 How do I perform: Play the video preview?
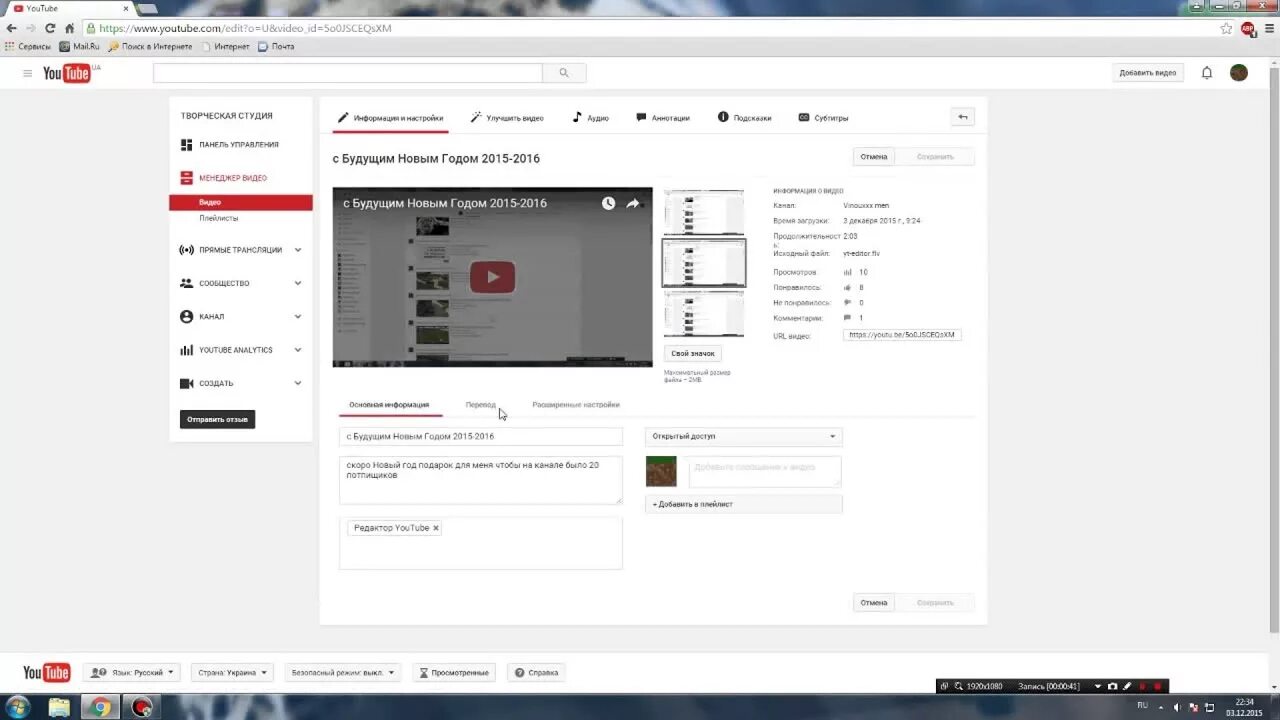coord(492,277)
